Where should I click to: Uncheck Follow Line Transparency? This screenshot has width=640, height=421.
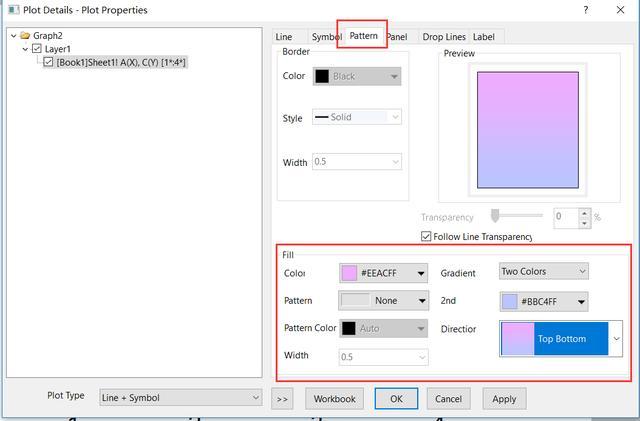pyautogui.click(x=426, y=236)
